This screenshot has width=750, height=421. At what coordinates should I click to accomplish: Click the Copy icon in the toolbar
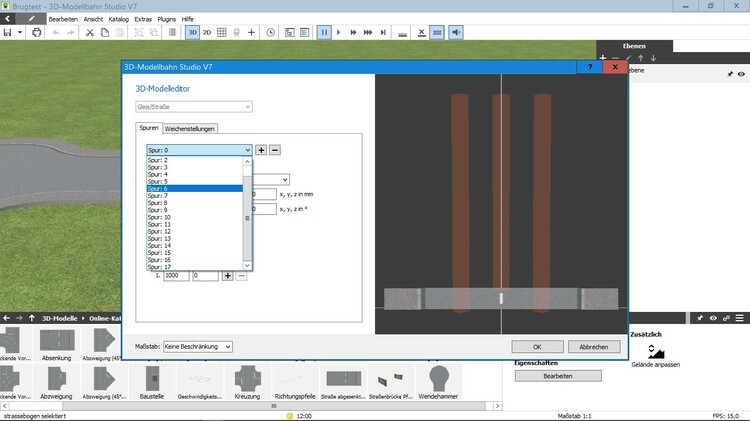click(x=105, y=33)
